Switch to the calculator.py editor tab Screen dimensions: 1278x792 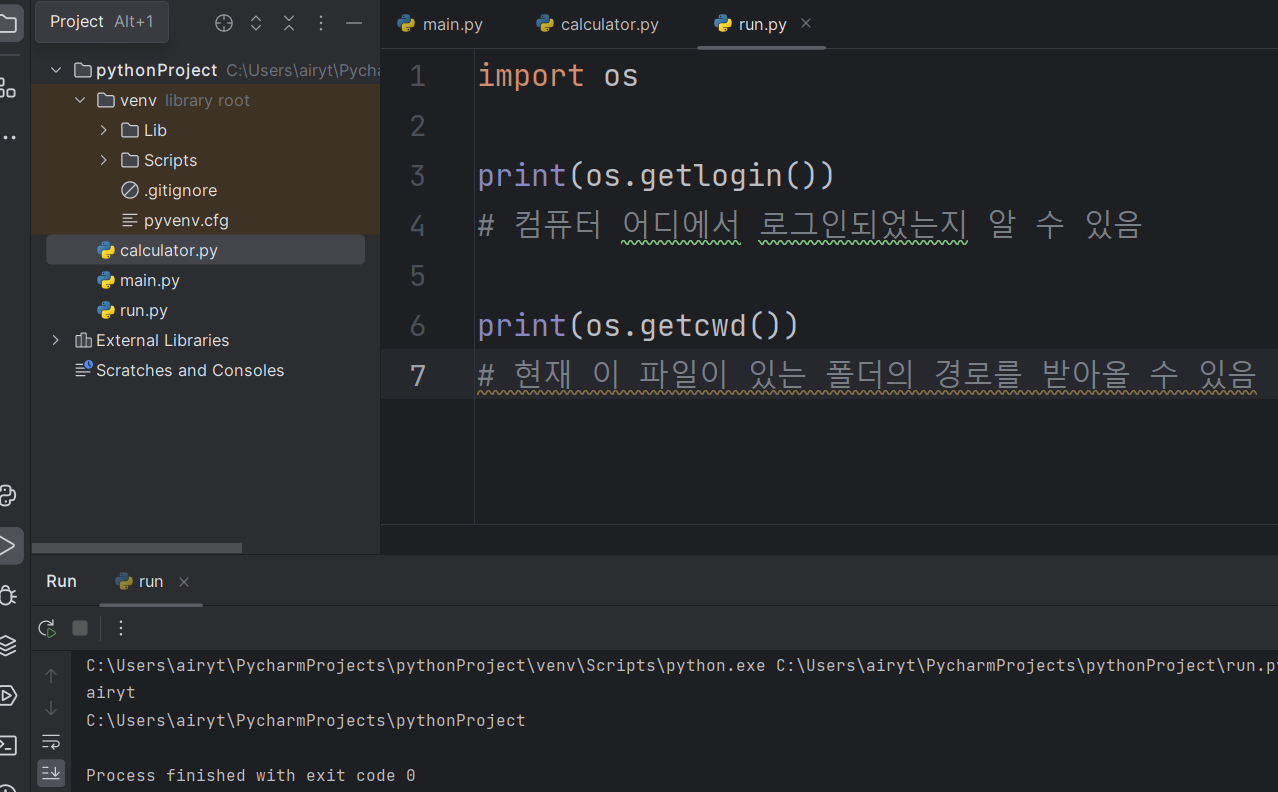[597, 24]
